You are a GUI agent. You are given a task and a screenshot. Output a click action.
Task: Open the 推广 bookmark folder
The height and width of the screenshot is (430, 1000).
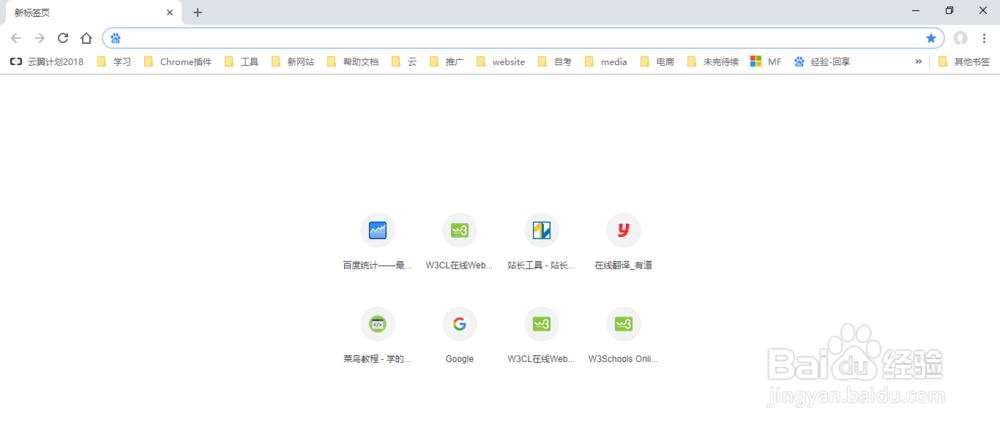(446, 62)
